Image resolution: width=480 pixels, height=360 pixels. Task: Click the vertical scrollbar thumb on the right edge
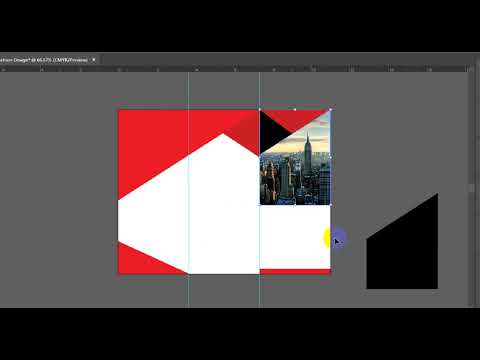471,187
